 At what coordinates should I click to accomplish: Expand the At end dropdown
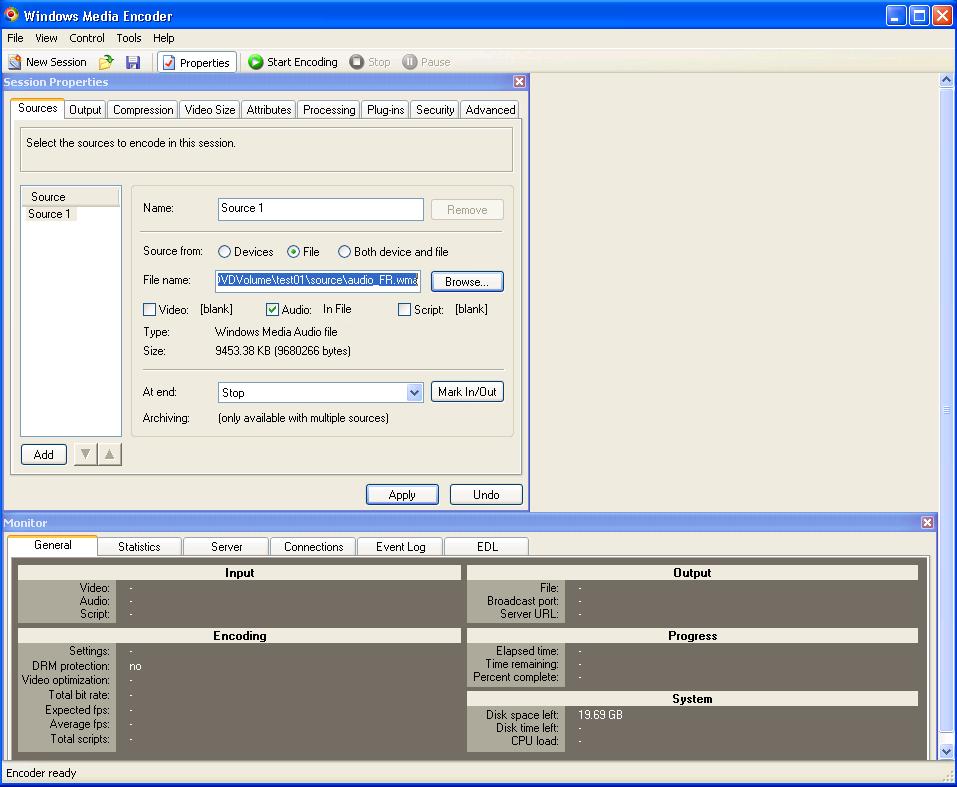point(414,393)
